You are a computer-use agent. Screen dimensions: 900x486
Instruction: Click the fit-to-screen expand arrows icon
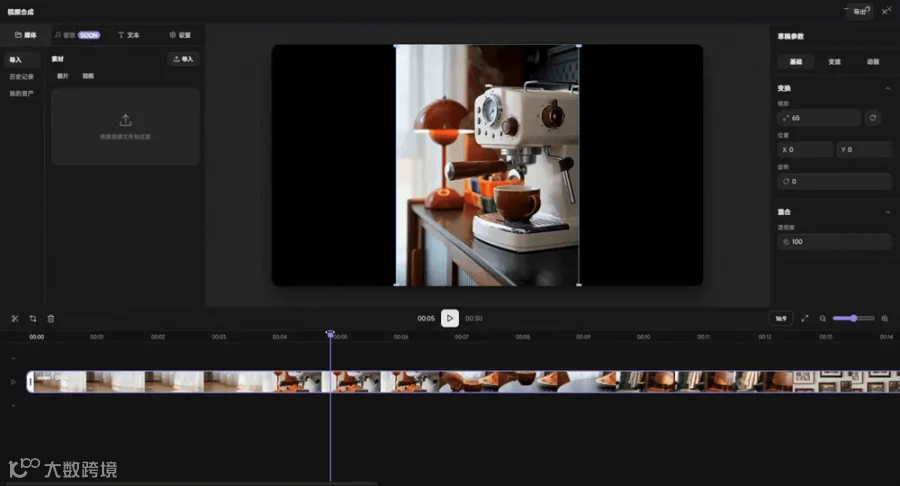(x=805, y=318)
